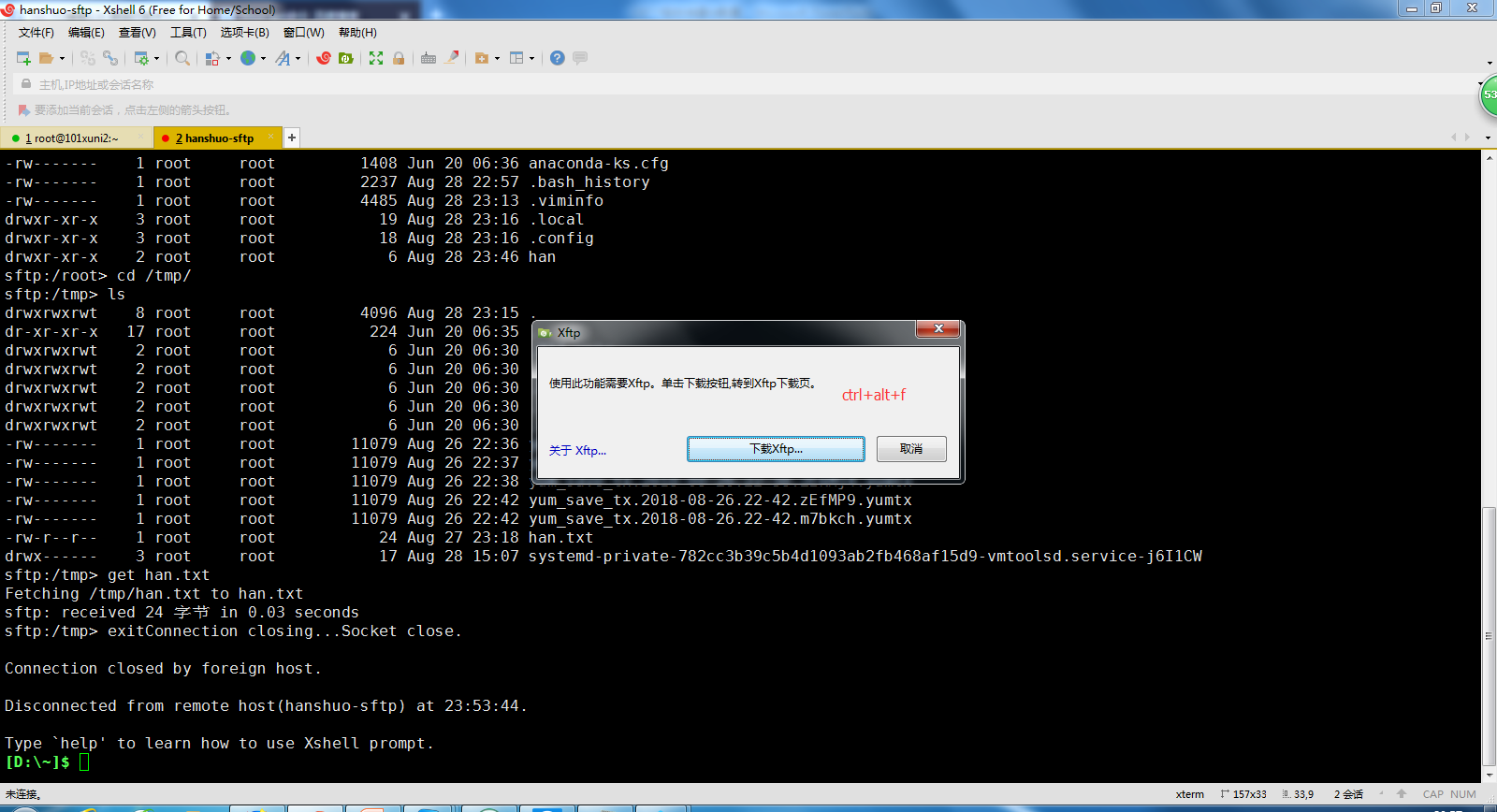Open the 帮助(H) menu

[x=357, y=33]
